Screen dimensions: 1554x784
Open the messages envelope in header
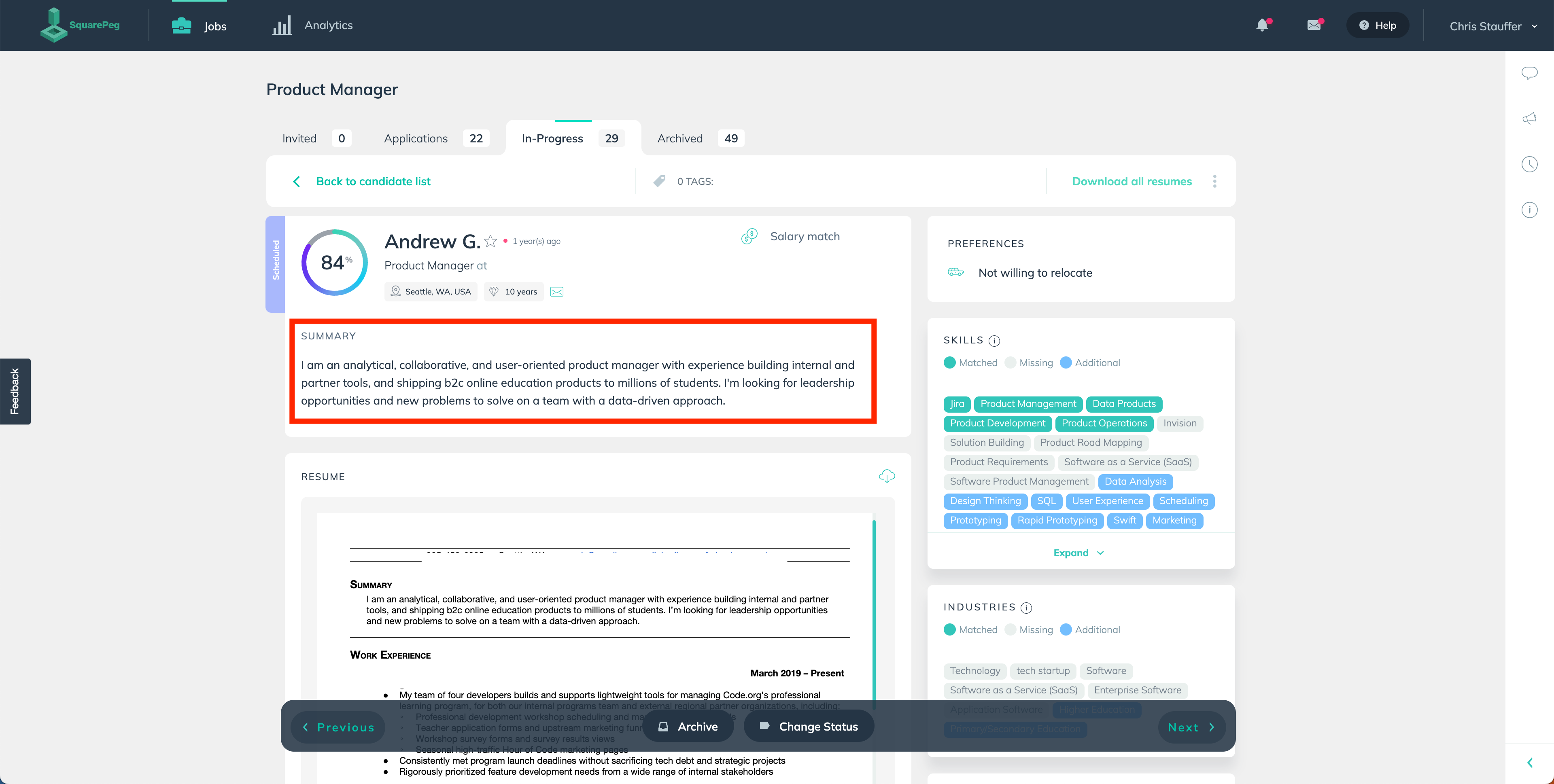click(1314, 25)
